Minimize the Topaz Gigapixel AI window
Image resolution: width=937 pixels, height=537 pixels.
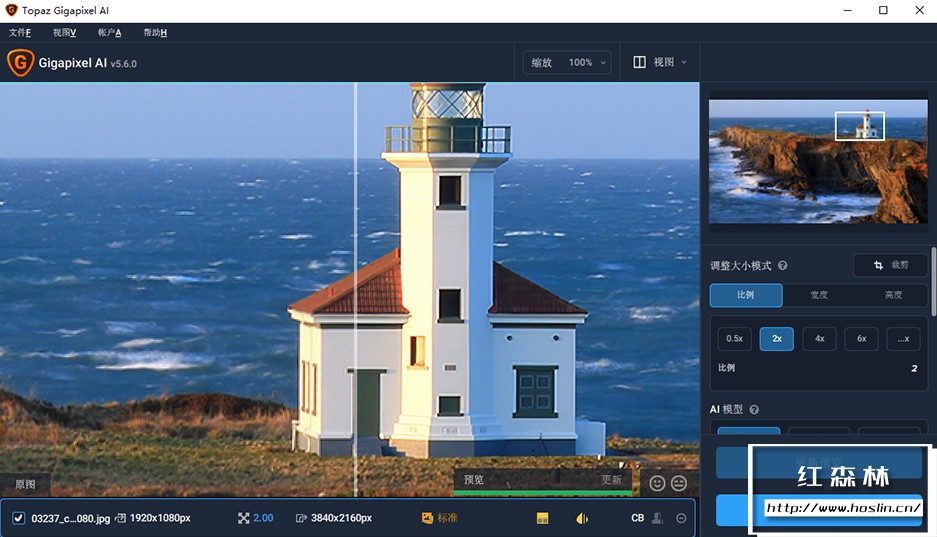pos(847,10)
